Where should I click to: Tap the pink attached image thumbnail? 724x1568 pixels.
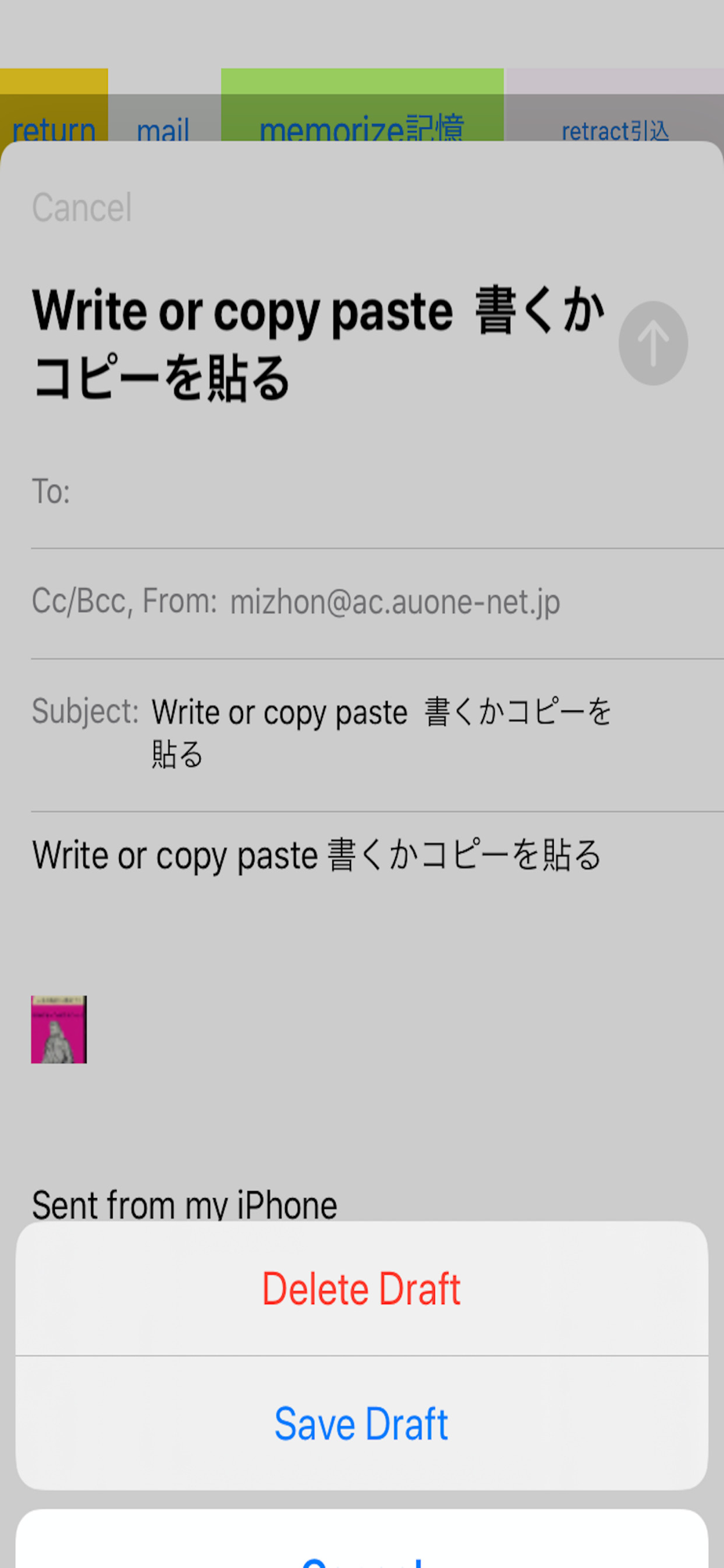coord(59,1029)
